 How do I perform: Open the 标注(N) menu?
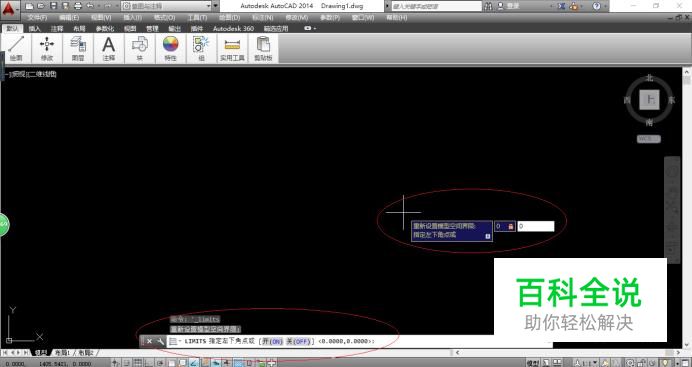coord(263,18)
